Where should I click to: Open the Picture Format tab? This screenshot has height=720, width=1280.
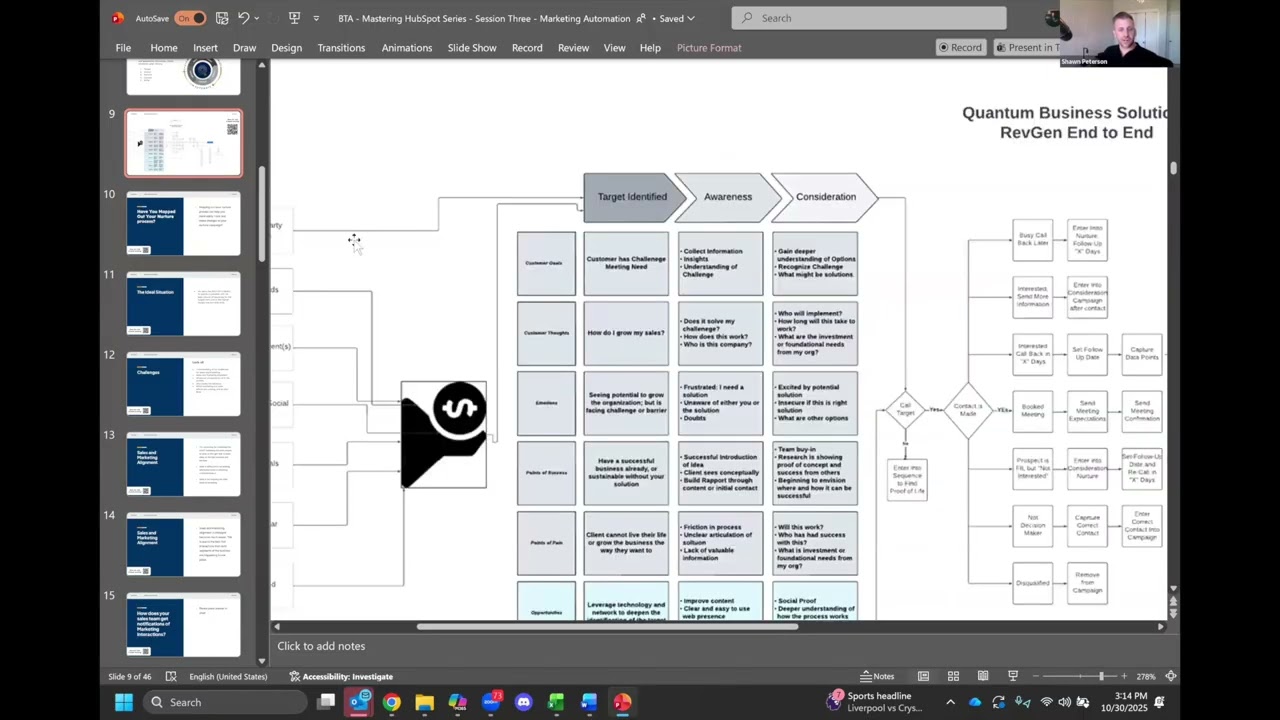[x=709, y=47]
